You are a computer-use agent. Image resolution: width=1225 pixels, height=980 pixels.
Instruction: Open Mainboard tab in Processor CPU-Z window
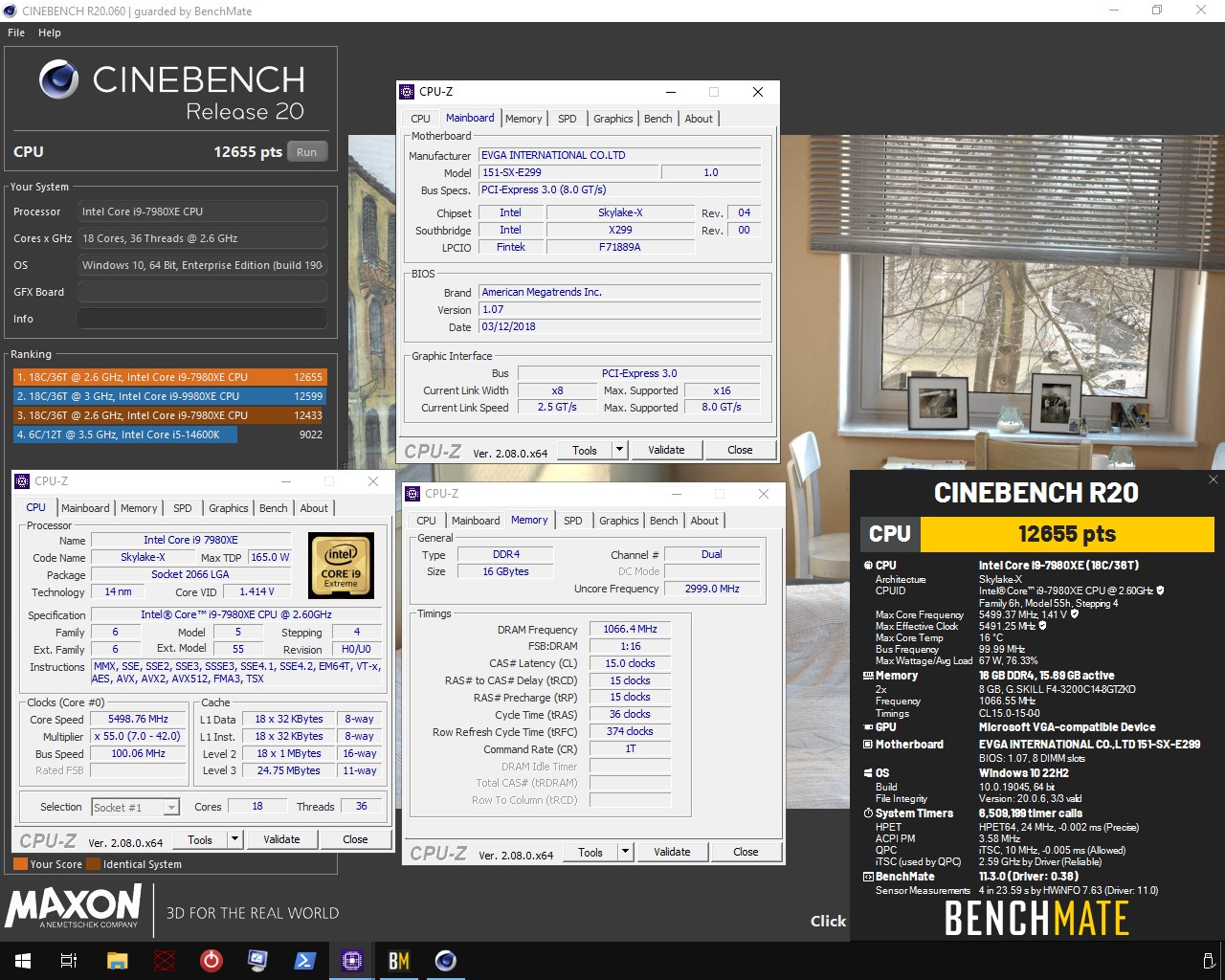tap(85, 508)
